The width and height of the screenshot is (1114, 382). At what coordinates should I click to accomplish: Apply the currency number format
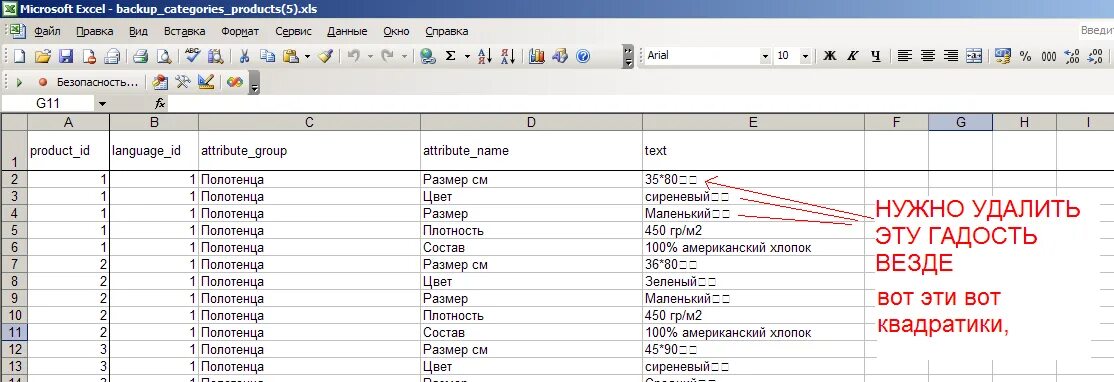pyautogui.click(x=1002, y=56)
